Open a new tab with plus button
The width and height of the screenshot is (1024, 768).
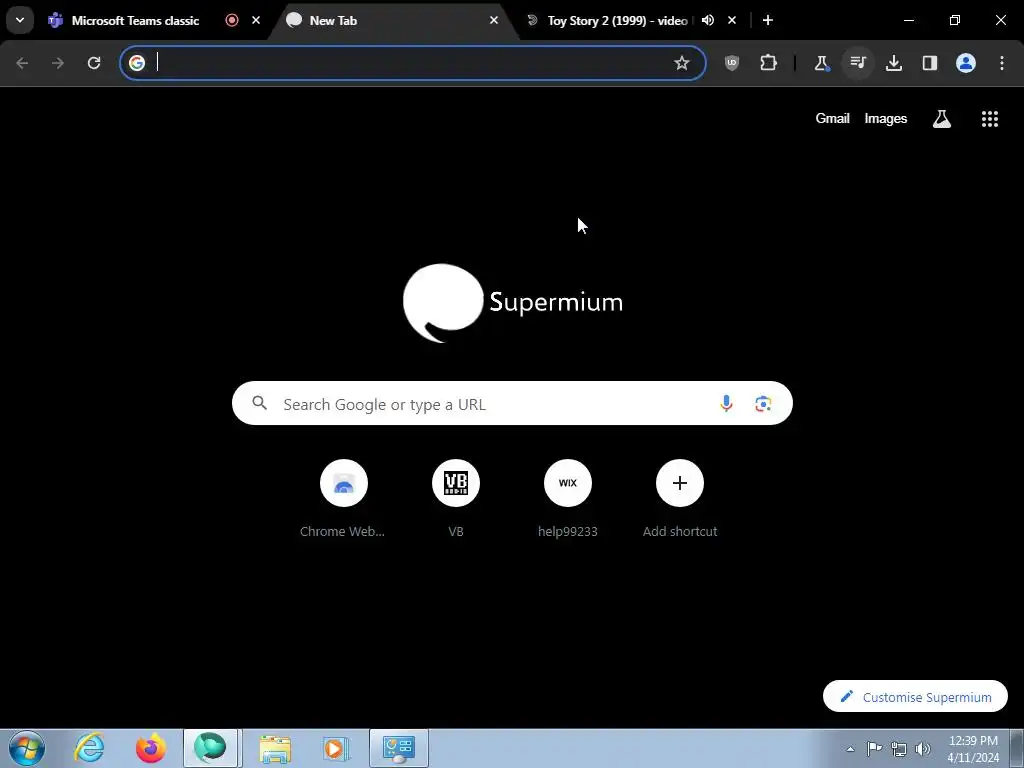[768, 20]
